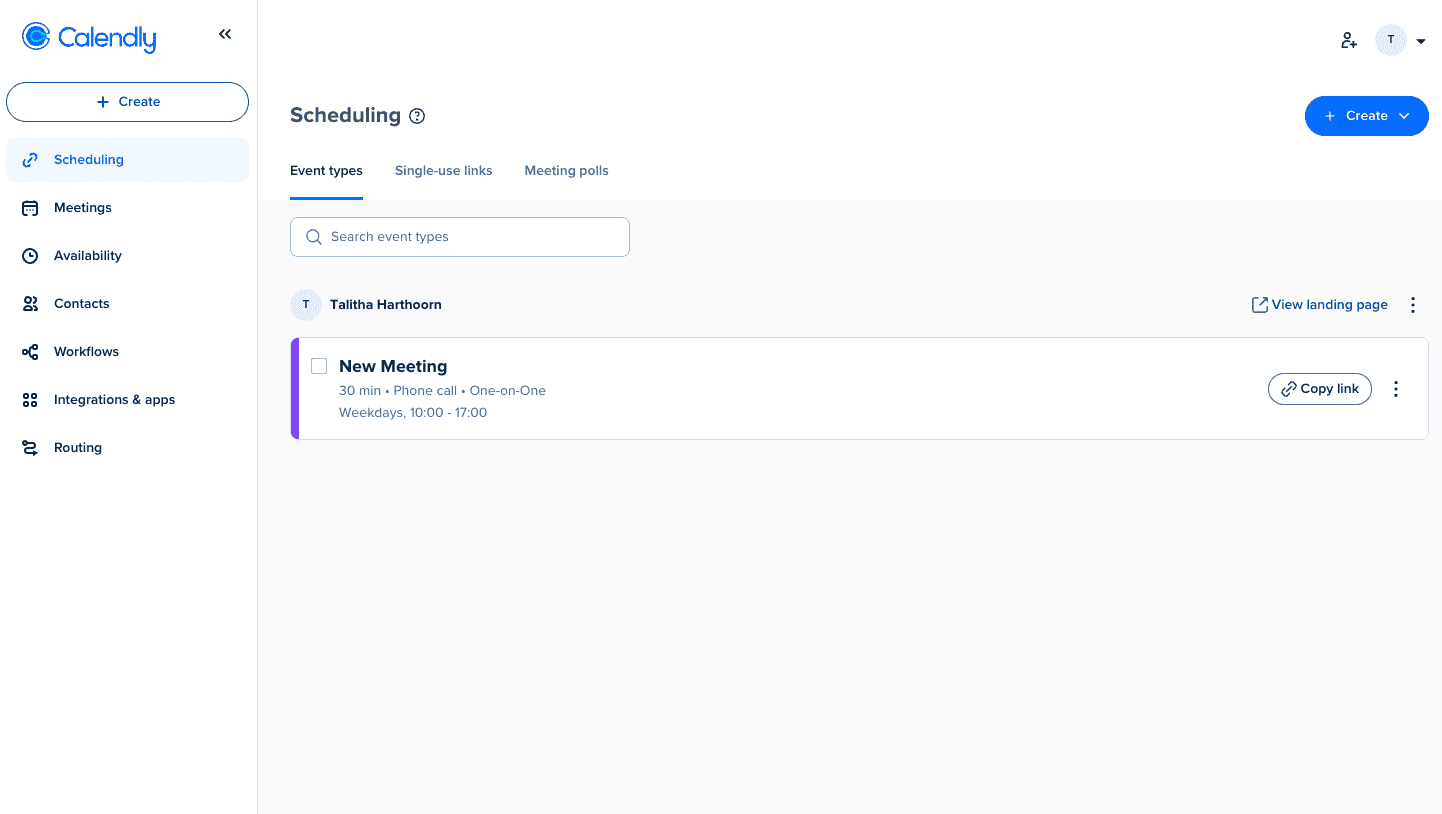The image size is (1442, 814).
Task: Click the Search event types field
Action: coord(460,237)
